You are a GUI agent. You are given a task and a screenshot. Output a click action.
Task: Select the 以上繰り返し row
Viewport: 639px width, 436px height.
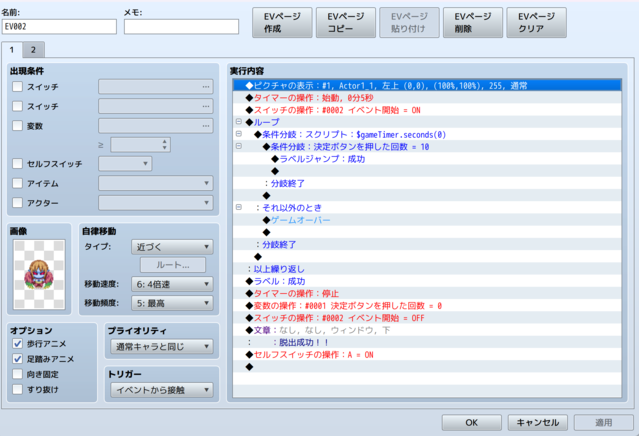427,269
